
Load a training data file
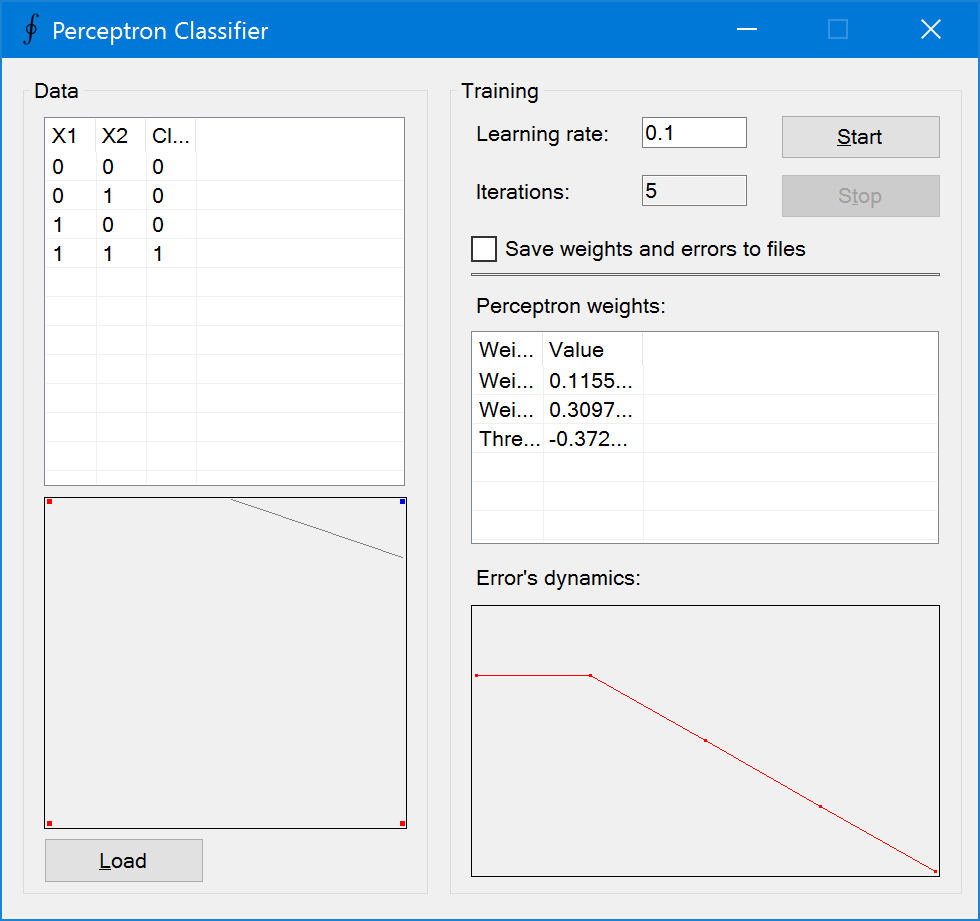coord(123,860)
